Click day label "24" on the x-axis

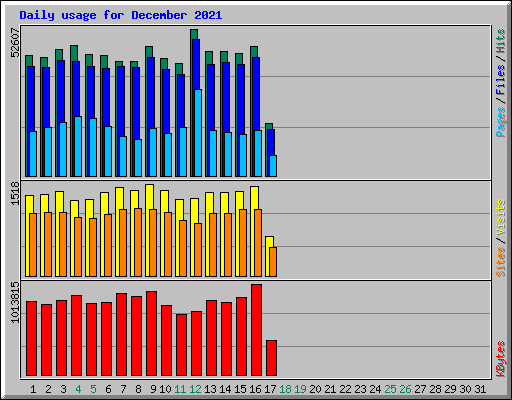click(x=375, y=389)
